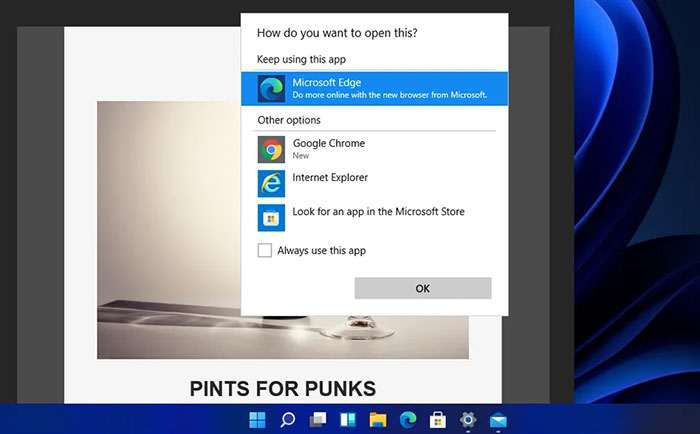Pick the Internet Explorer icon
This screenshot has width=700, height=434.
coord(271,183)
